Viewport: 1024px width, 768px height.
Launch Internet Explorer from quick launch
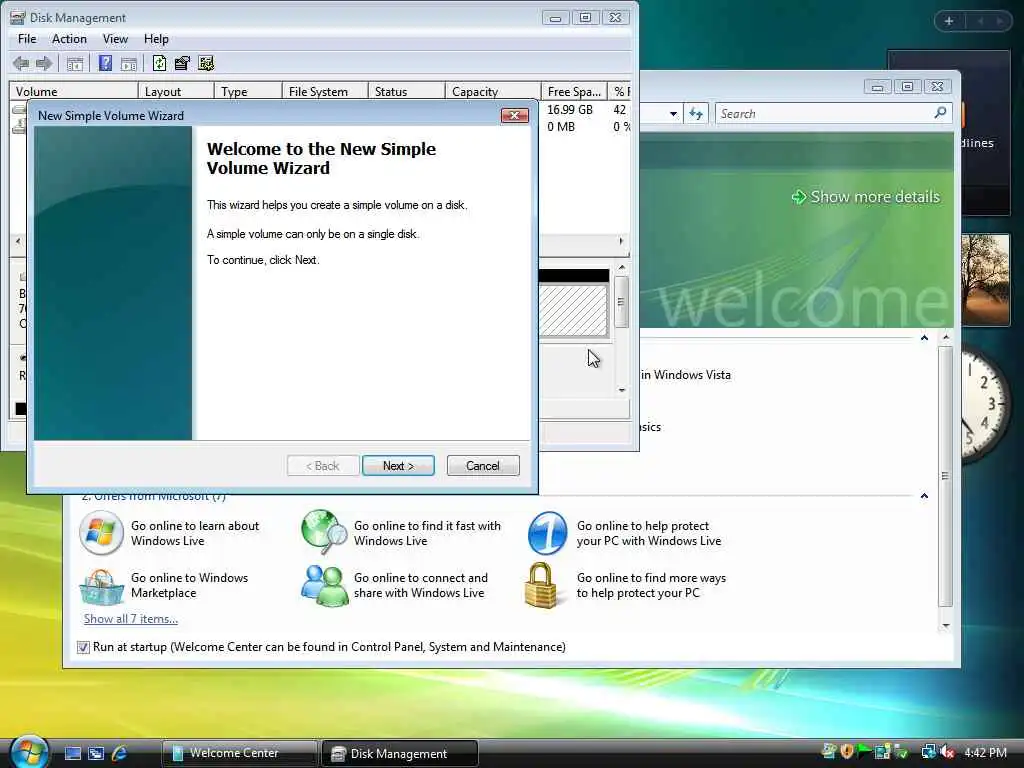(x=120, y=754)
